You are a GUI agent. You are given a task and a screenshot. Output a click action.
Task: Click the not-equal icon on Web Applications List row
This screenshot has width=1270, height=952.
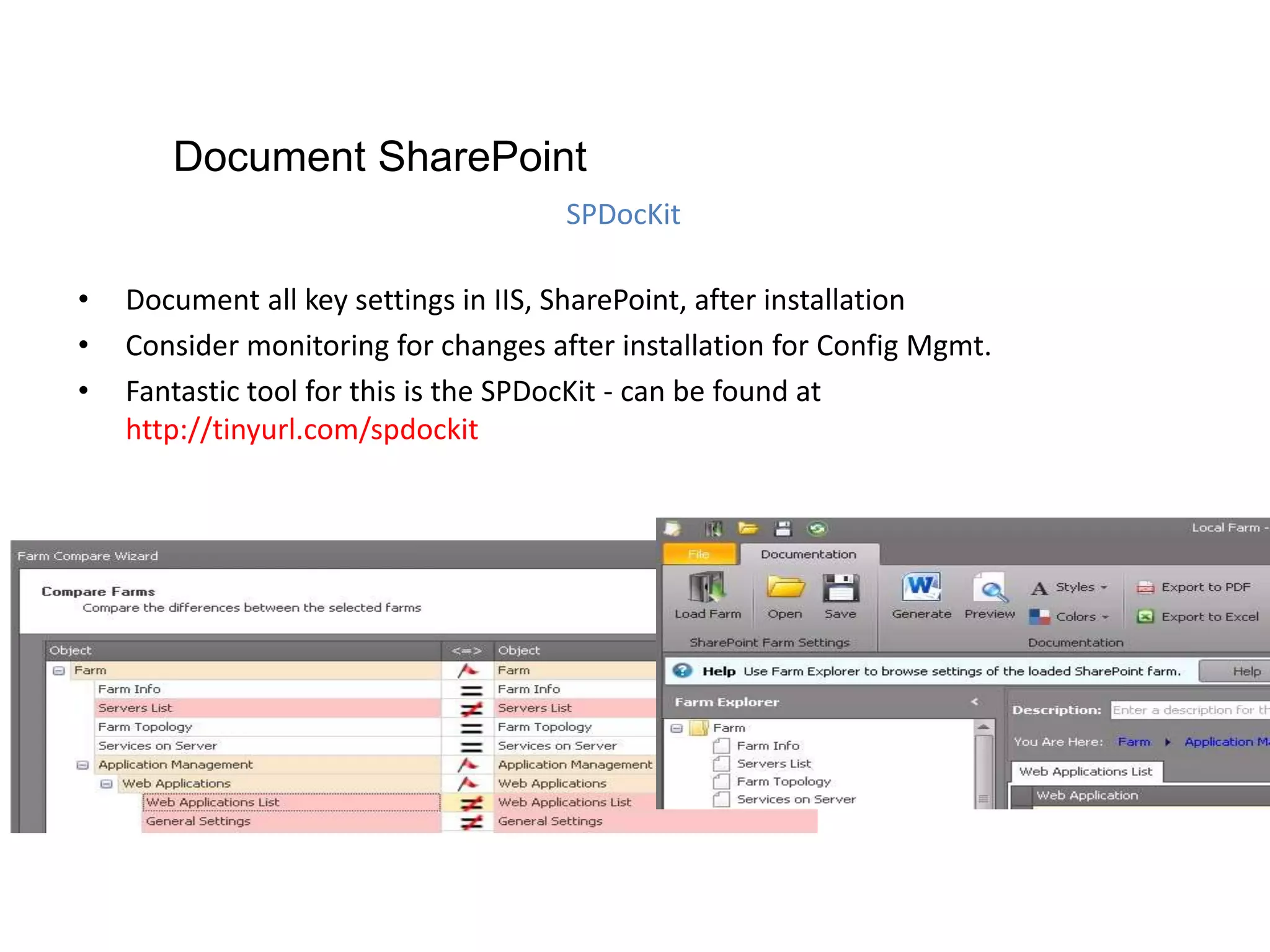471,803
